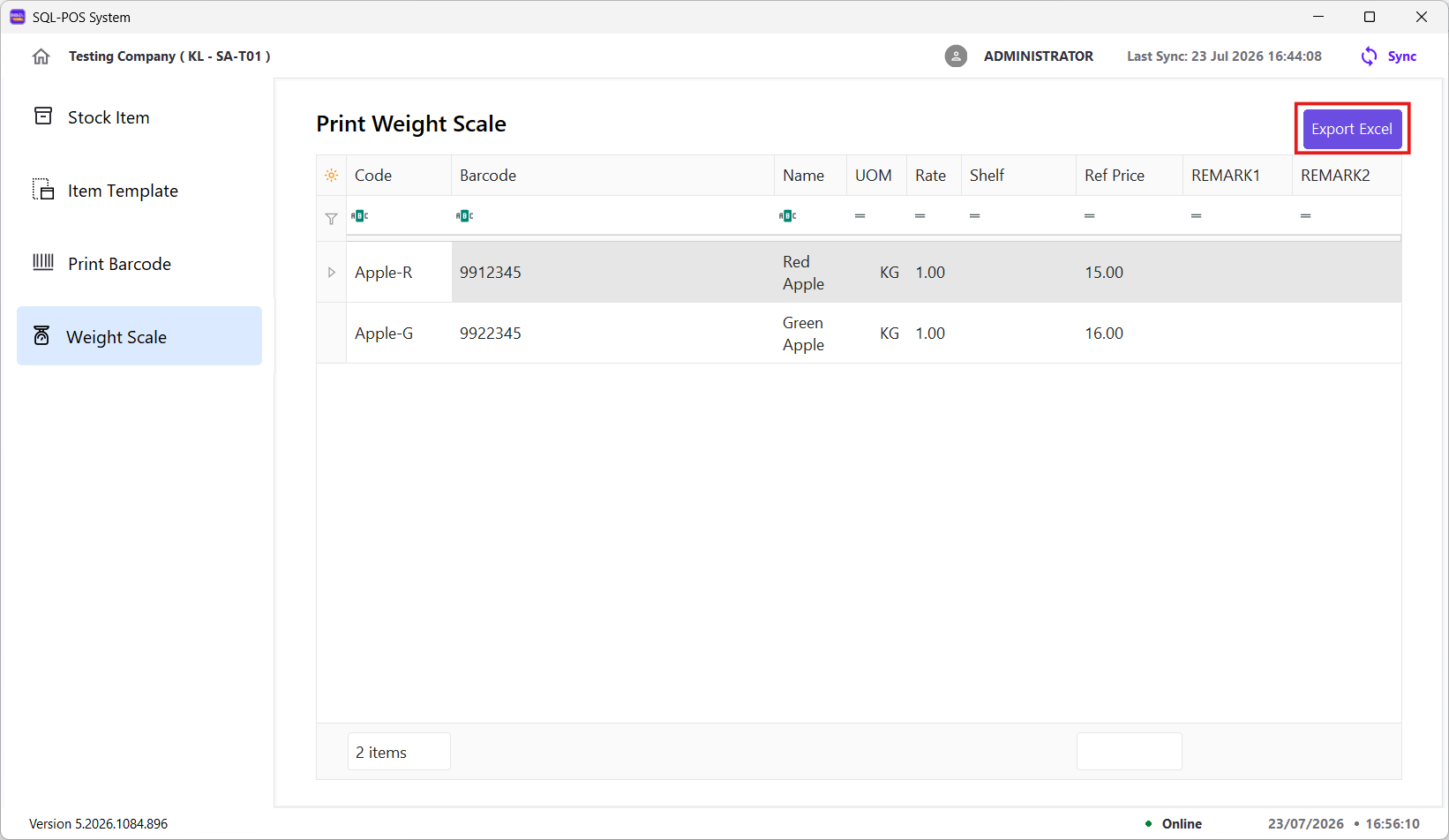The width and height of the screenshot is (1449, 840).
Task: Change Shelf filter equals operator
Action: [975, 216]
